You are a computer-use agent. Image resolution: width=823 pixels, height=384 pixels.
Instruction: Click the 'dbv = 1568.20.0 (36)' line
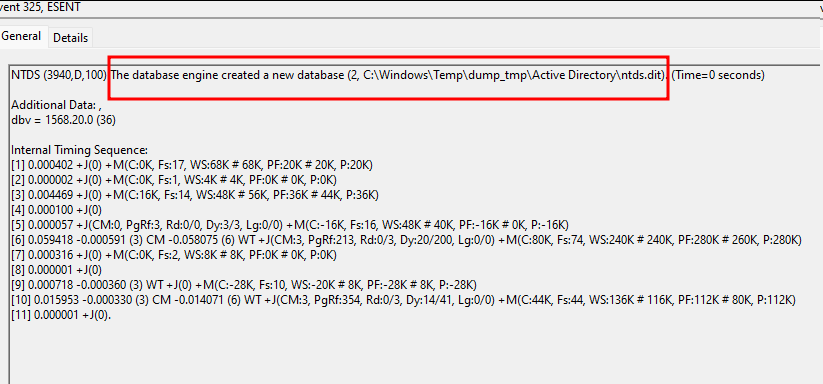[64, 120]
